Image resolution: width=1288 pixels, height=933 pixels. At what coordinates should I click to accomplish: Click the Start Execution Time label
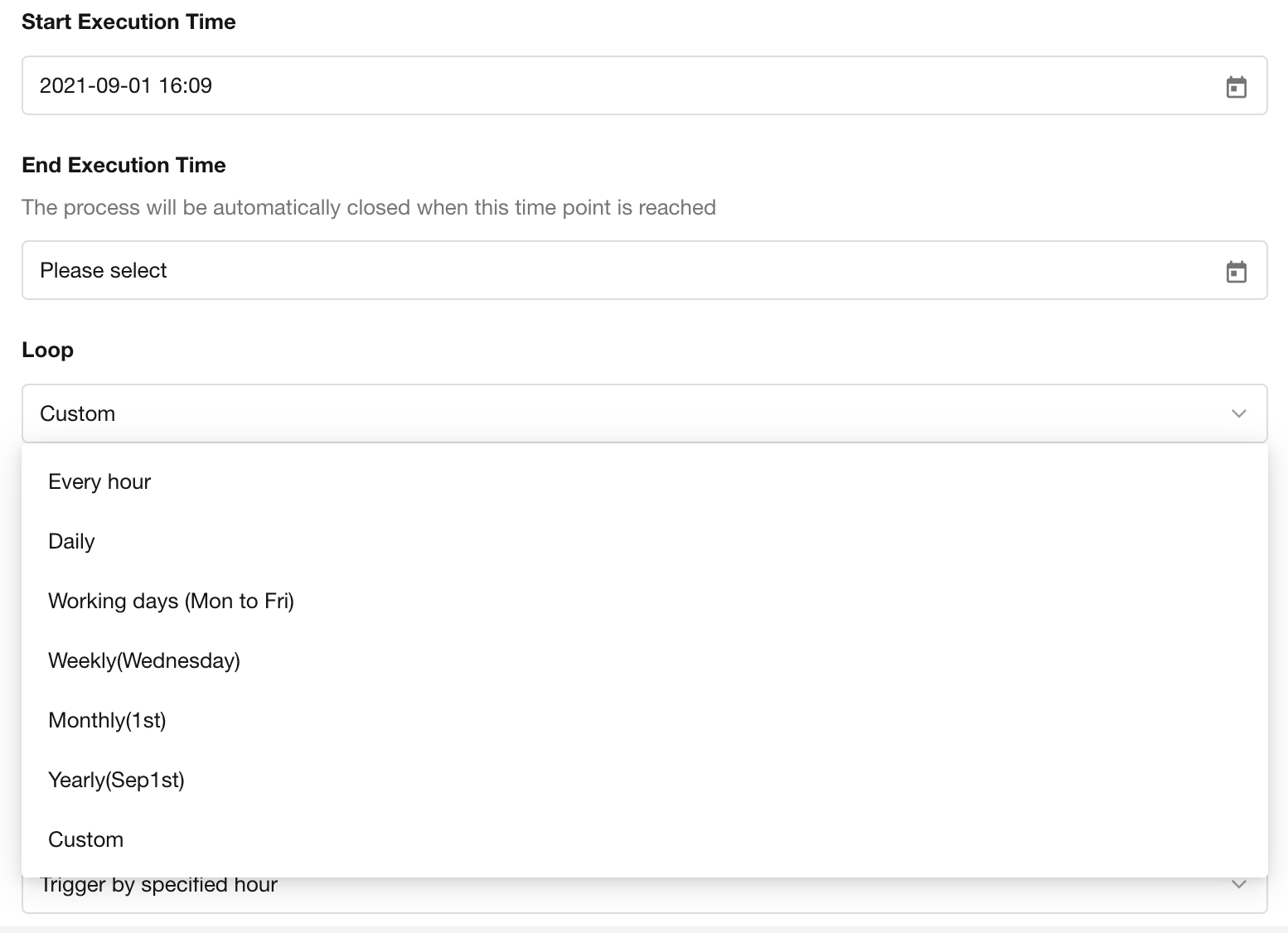128,22
